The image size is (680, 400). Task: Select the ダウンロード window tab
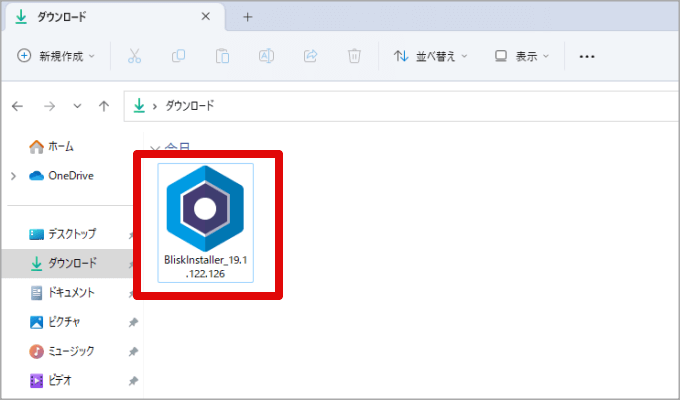point(114,17)
